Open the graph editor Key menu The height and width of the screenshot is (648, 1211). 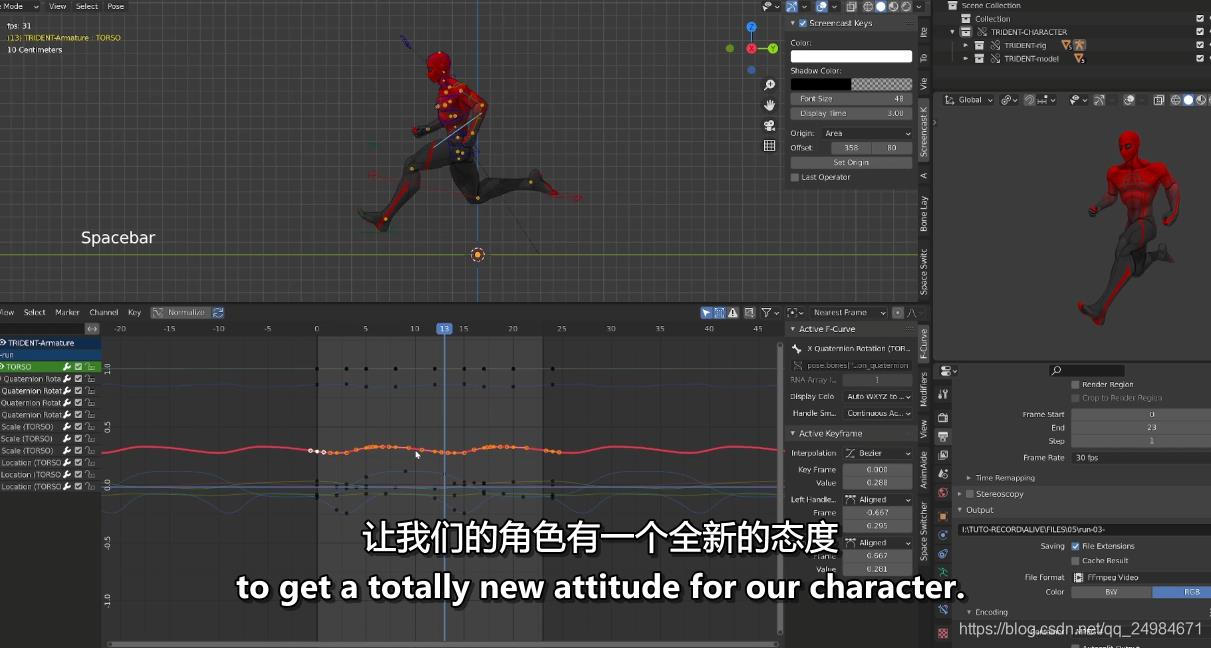coord(134,312)
